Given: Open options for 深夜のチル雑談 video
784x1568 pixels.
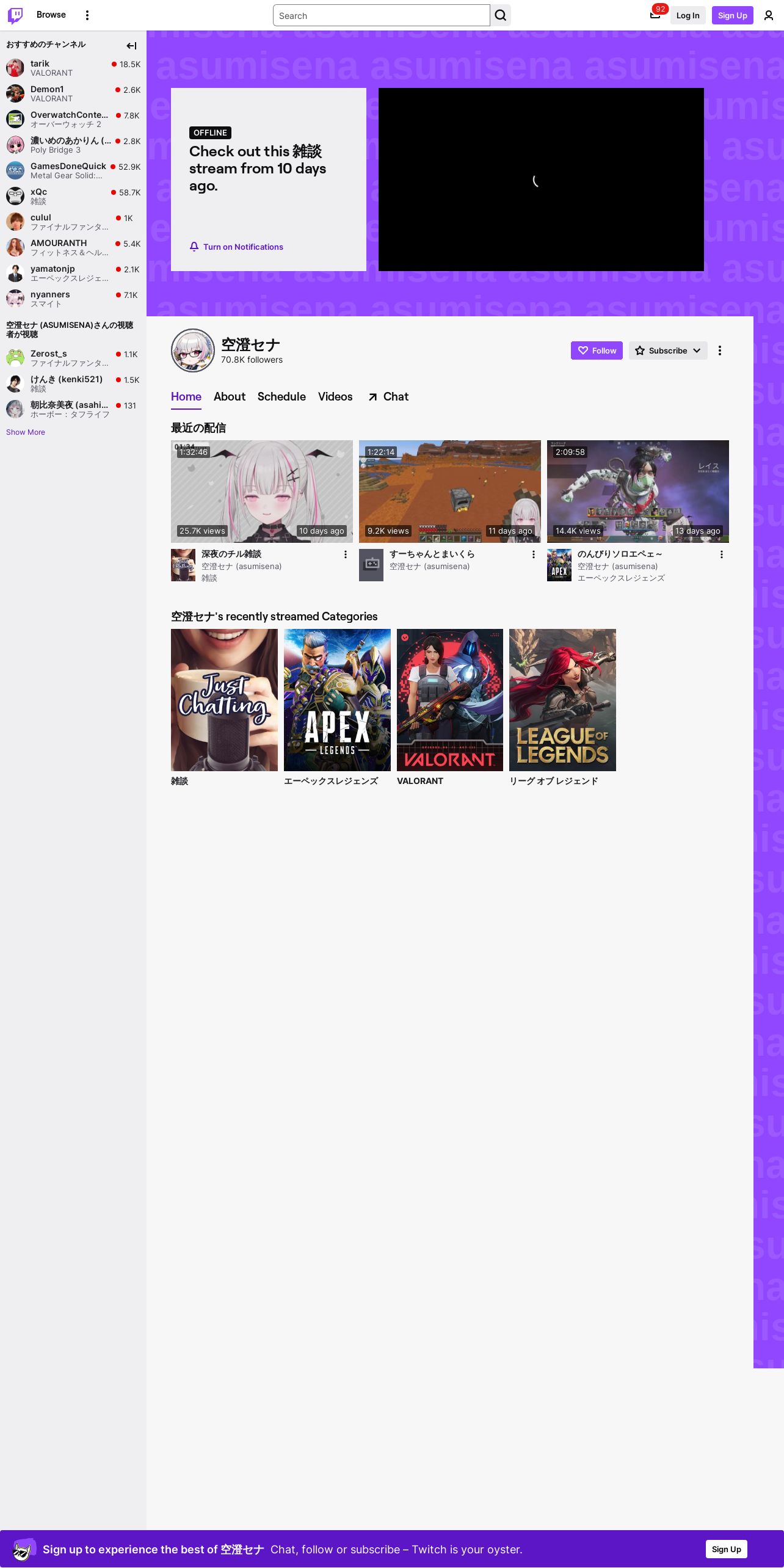Looking at the screenshot, I should point(346,554).
